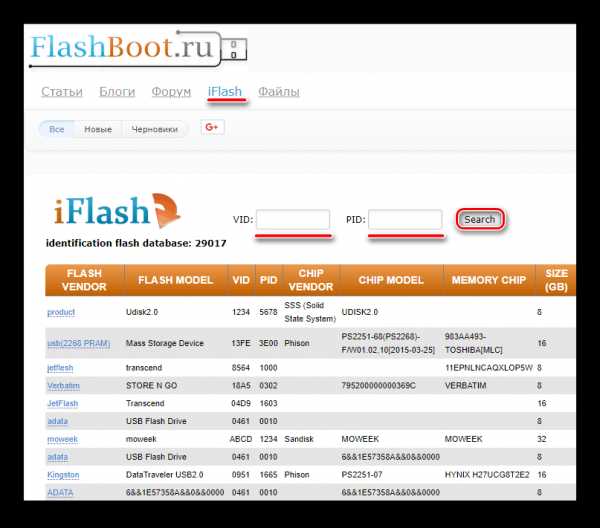
Task: Open the moweek vendor link
Action: 62,439
